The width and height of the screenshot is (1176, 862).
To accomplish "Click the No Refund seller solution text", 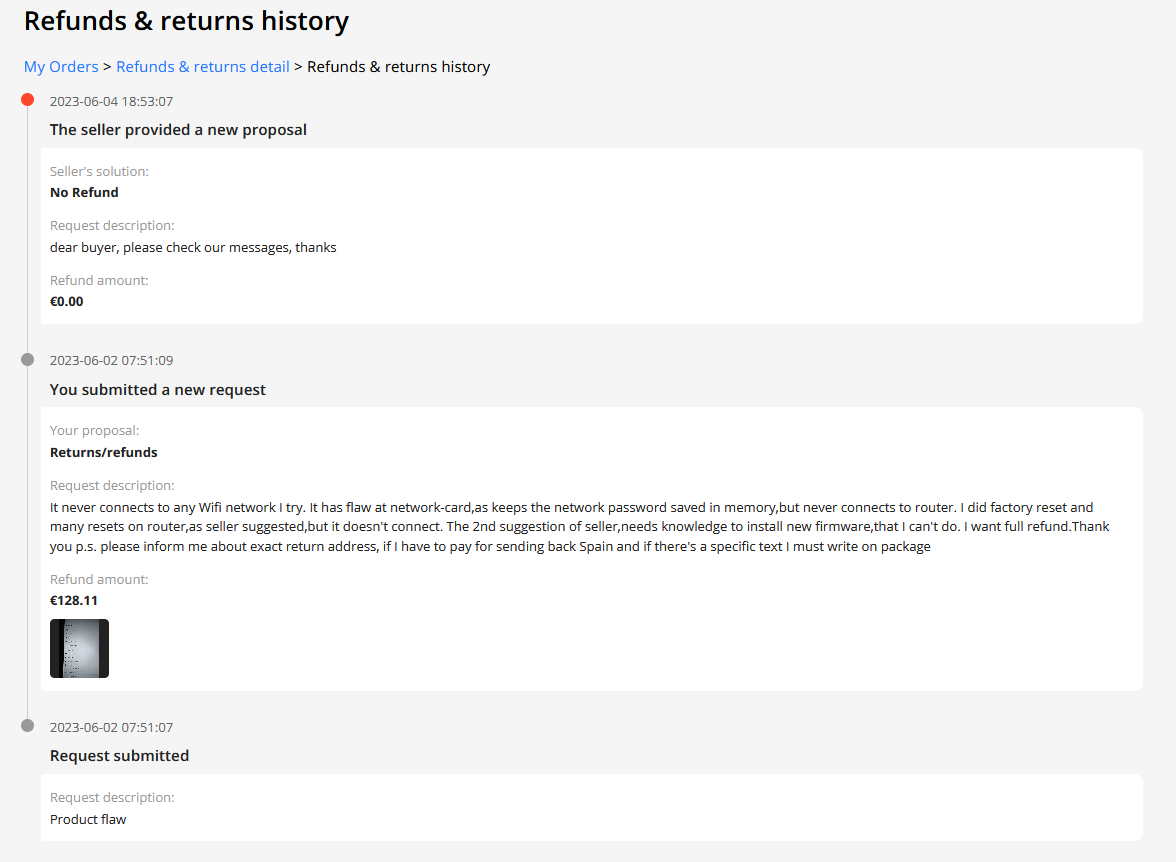I will point(84,192).
